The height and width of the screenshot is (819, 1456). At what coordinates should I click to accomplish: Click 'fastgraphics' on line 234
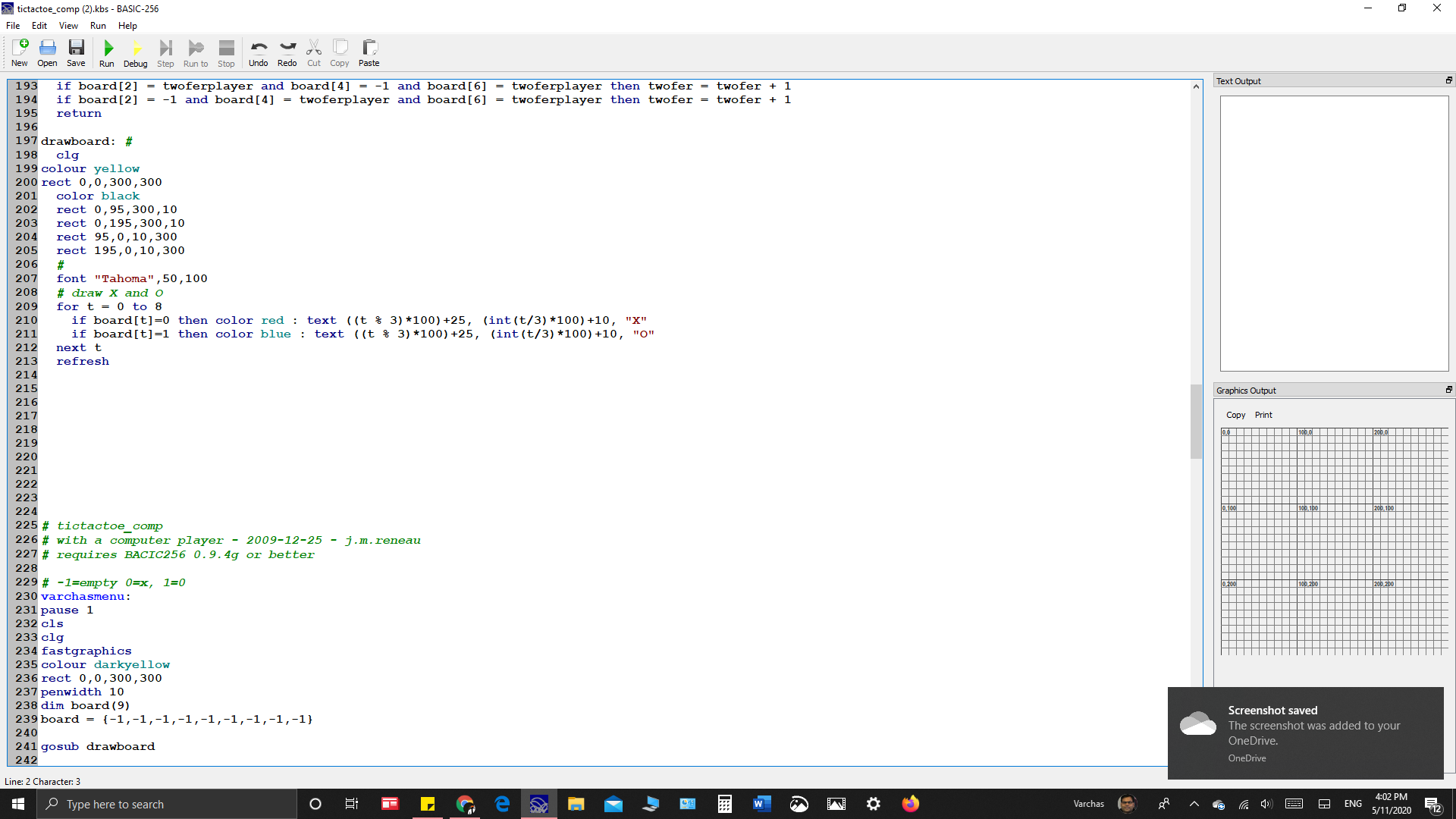click(86, 651)
